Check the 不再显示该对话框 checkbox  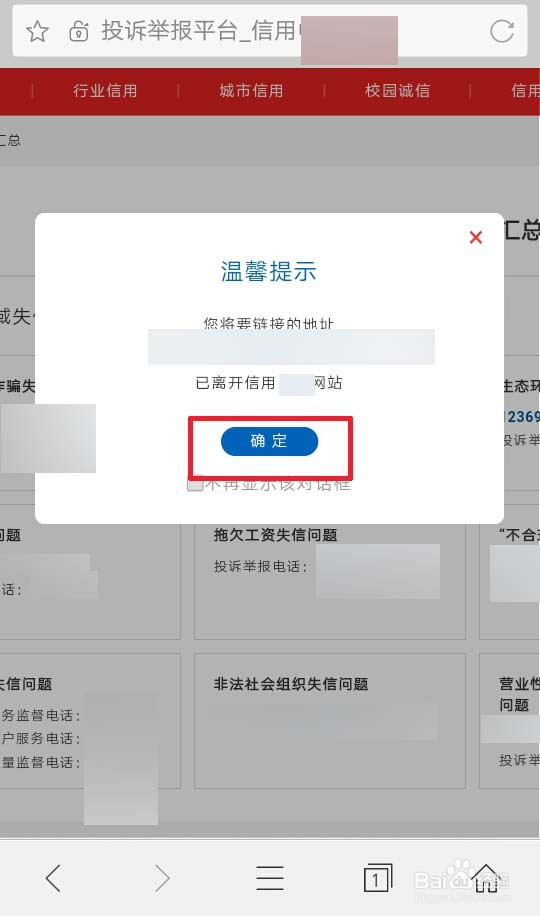(195, 484)
